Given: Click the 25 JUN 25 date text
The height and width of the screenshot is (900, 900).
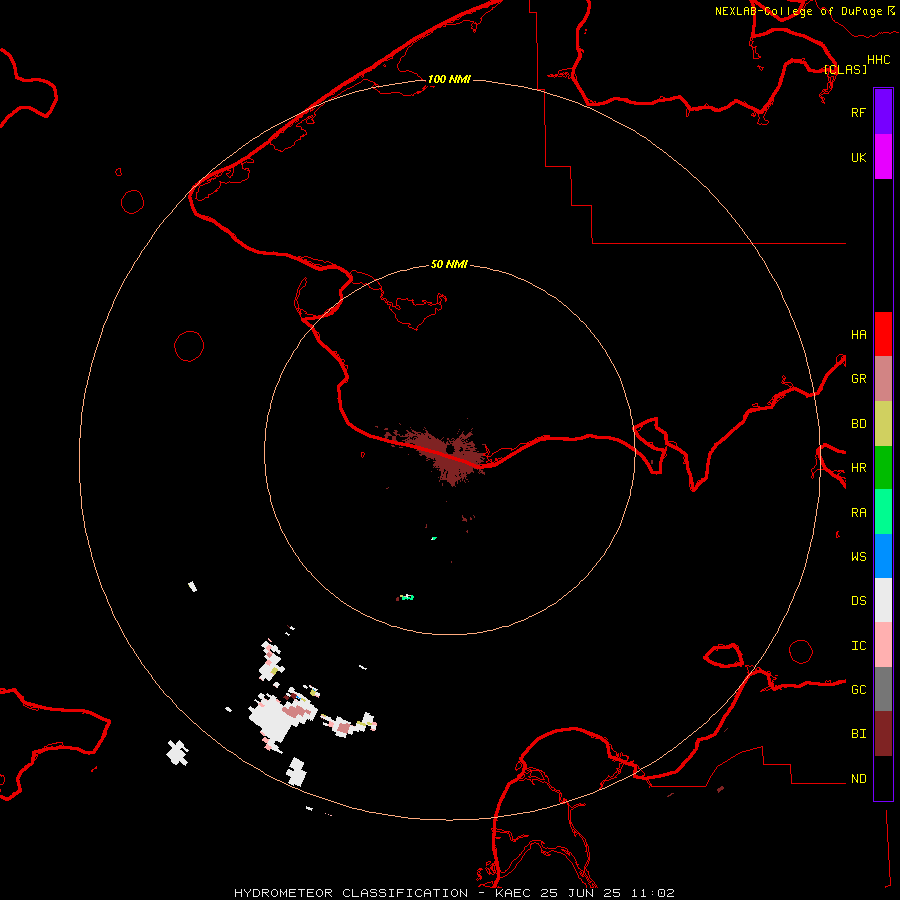Looking at the screenshot, I should 580,893.
